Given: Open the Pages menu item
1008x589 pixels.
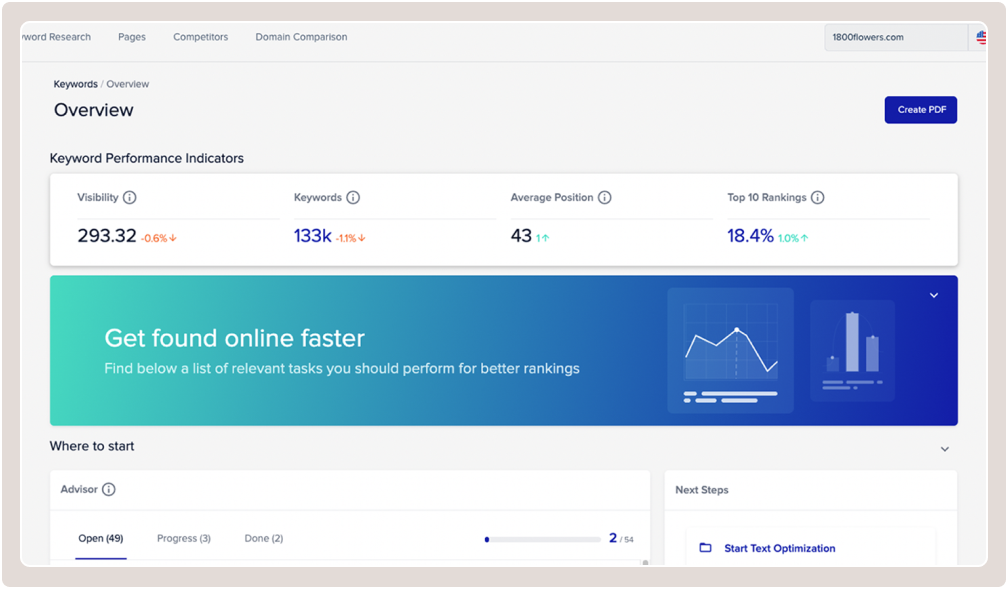Looking at the screenshot, I should [x=132, y=37].
